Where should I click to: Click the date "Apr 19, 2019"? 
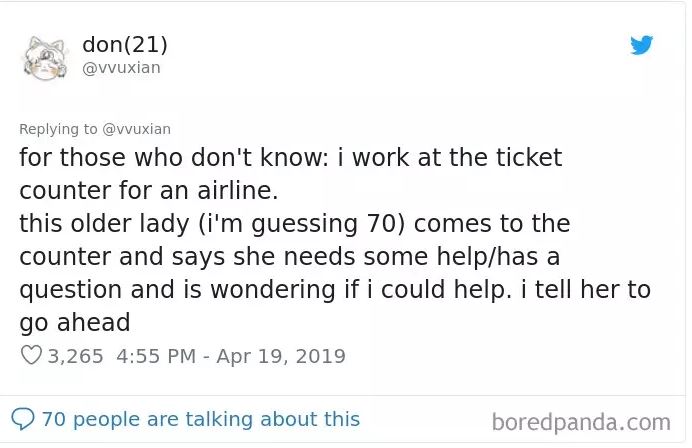282,356
